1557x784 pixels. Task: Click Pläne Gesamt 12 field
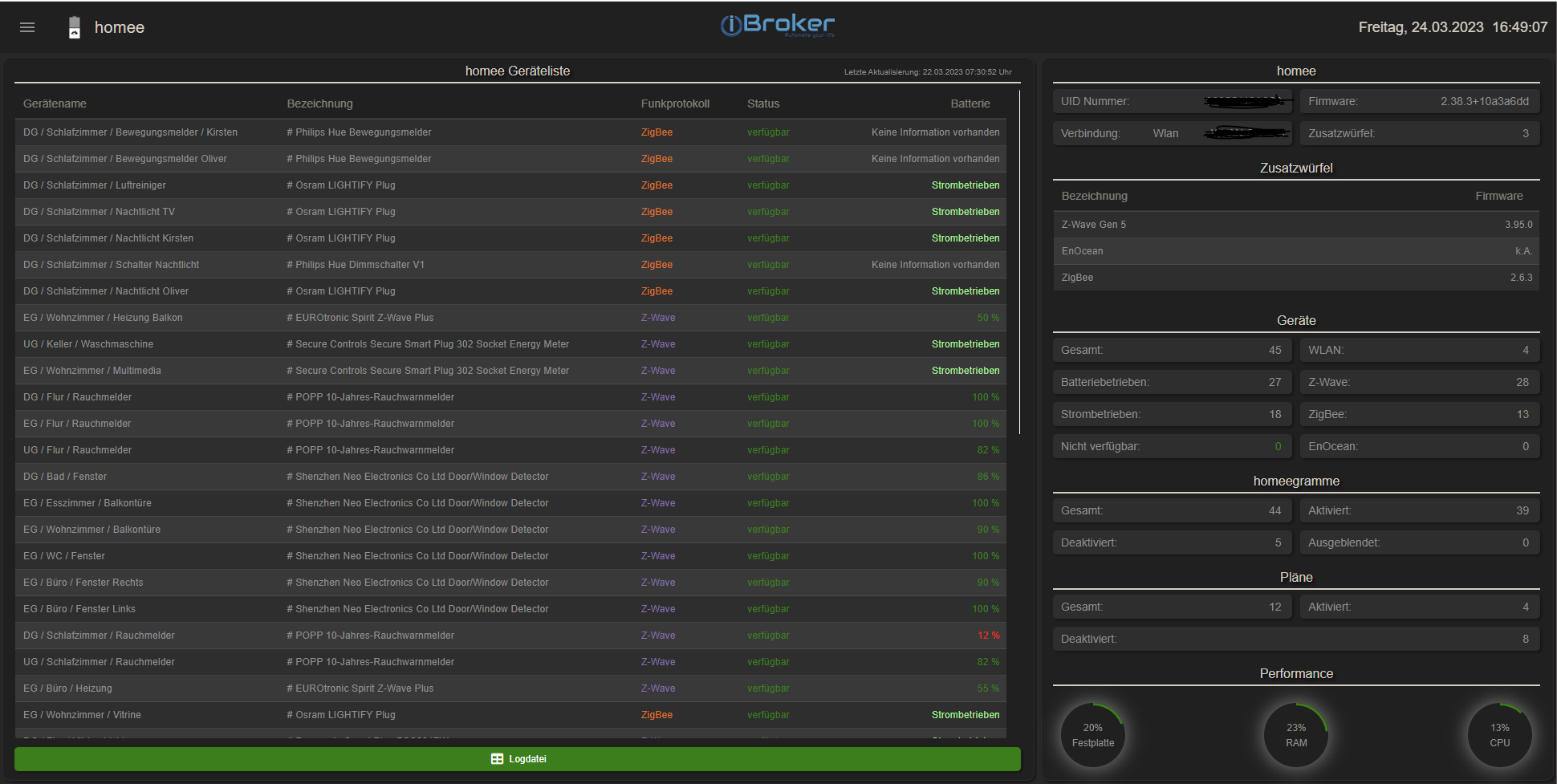click(x=1173, y=607)
